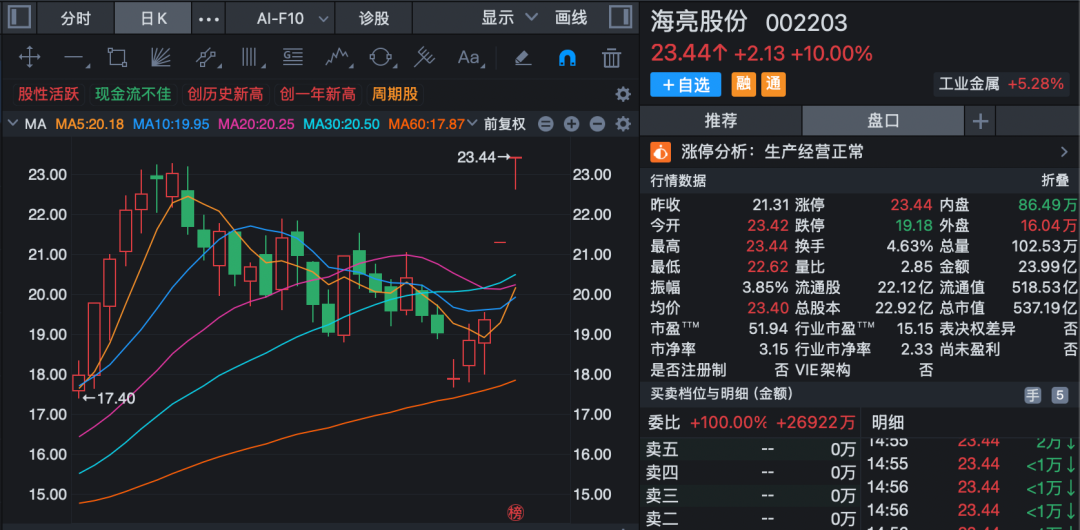Zoom in chart with plus icon

click(x=572, y=124)
